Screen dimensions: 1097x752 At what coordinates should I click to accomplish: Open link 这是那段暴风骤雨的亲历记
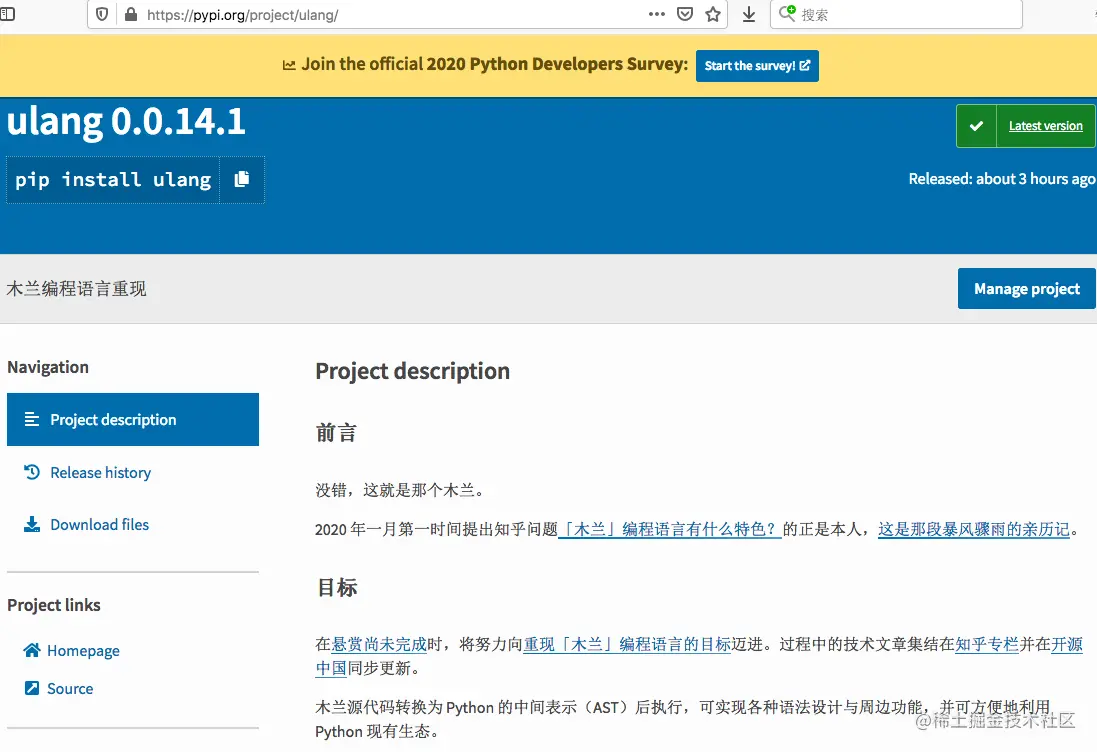click(x=974, y=529)
